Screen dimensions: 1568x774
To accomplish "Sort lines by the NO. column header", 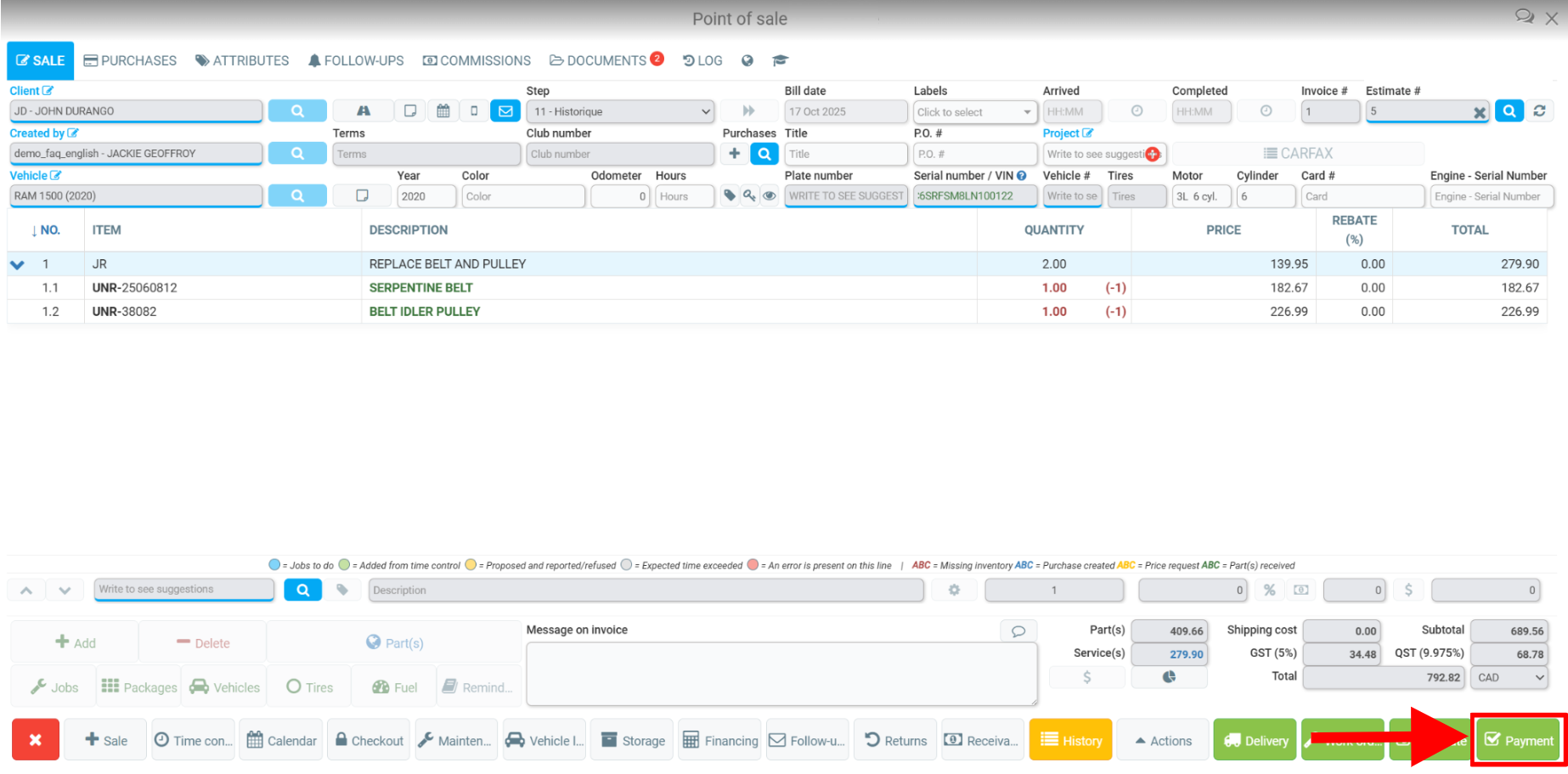I will (45, 230).
